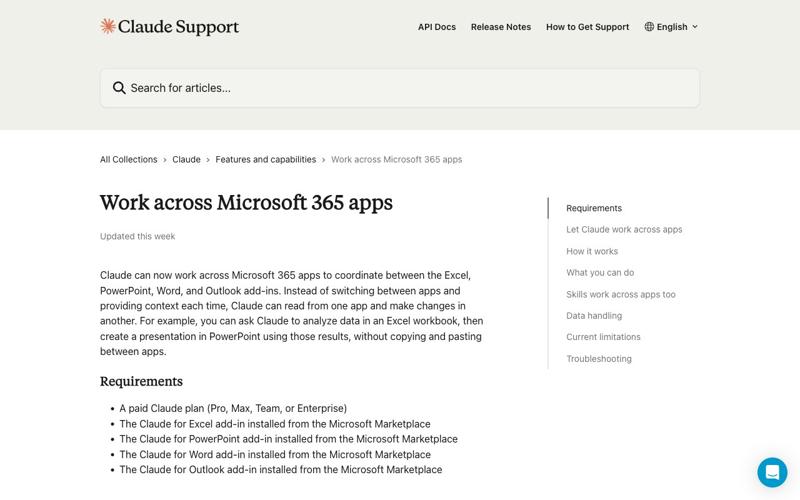
Task: Click the Claude for Outlook add-in bullet
Action: [281, 469]
